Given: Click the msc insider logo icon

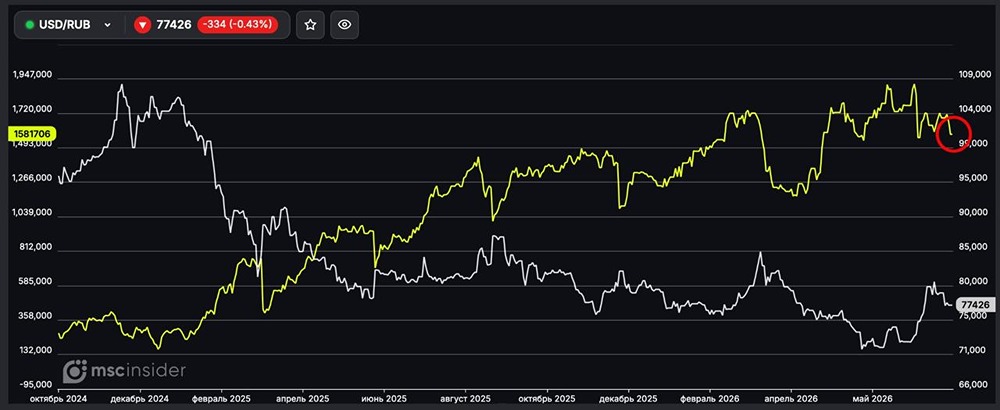Looking at the screenshot, I should (x=74, y=370).
